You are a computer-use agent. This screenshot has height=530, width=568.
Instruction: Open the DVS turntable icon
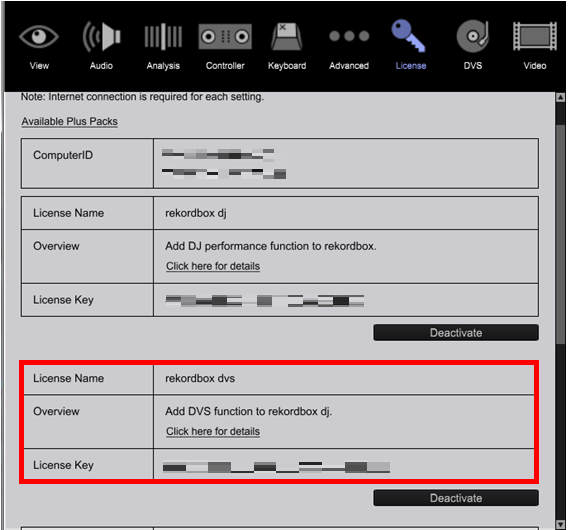[473, 36]
